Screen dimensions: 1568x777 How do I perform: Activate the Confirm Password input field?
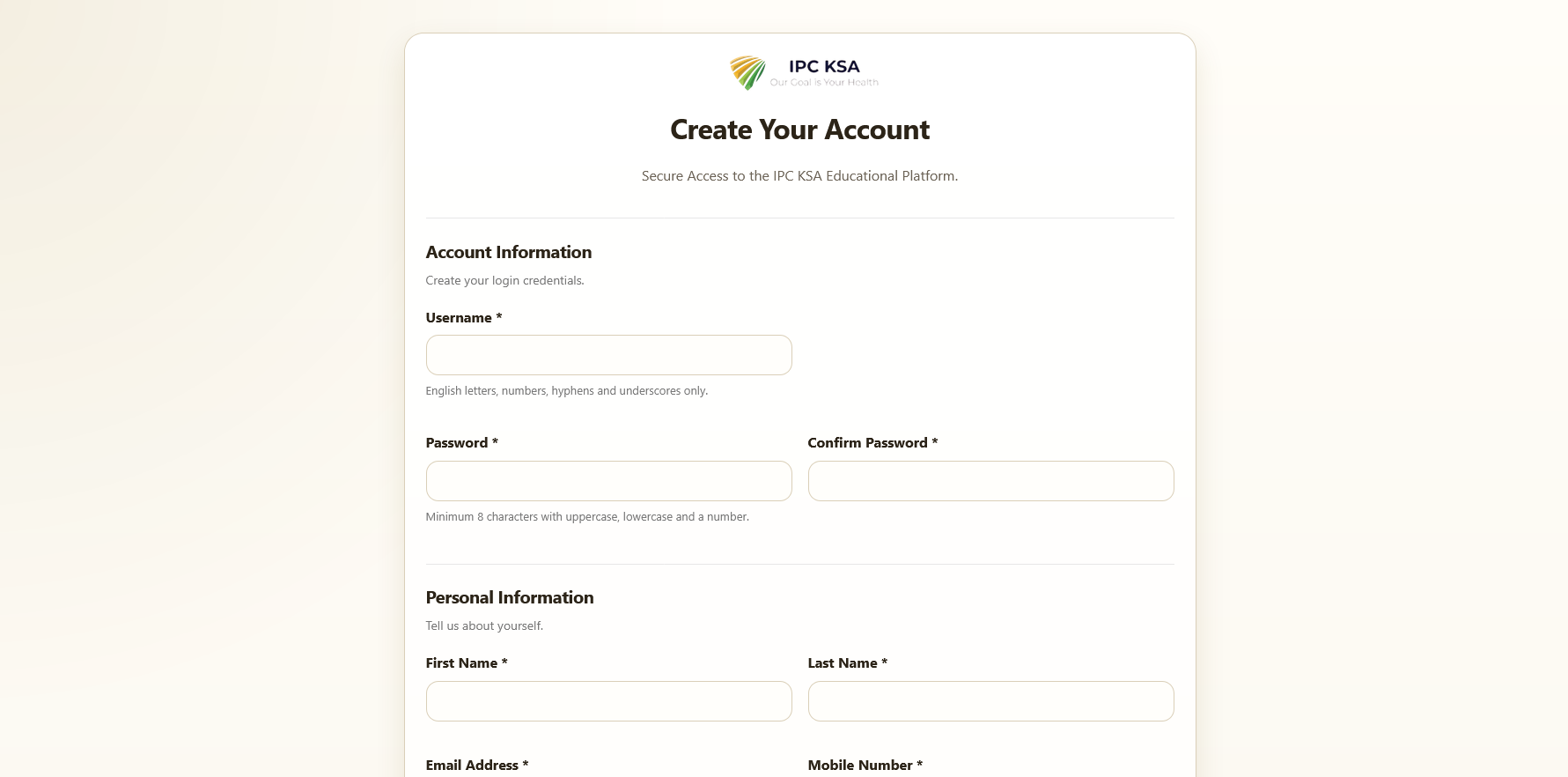(x=990, y=481)
